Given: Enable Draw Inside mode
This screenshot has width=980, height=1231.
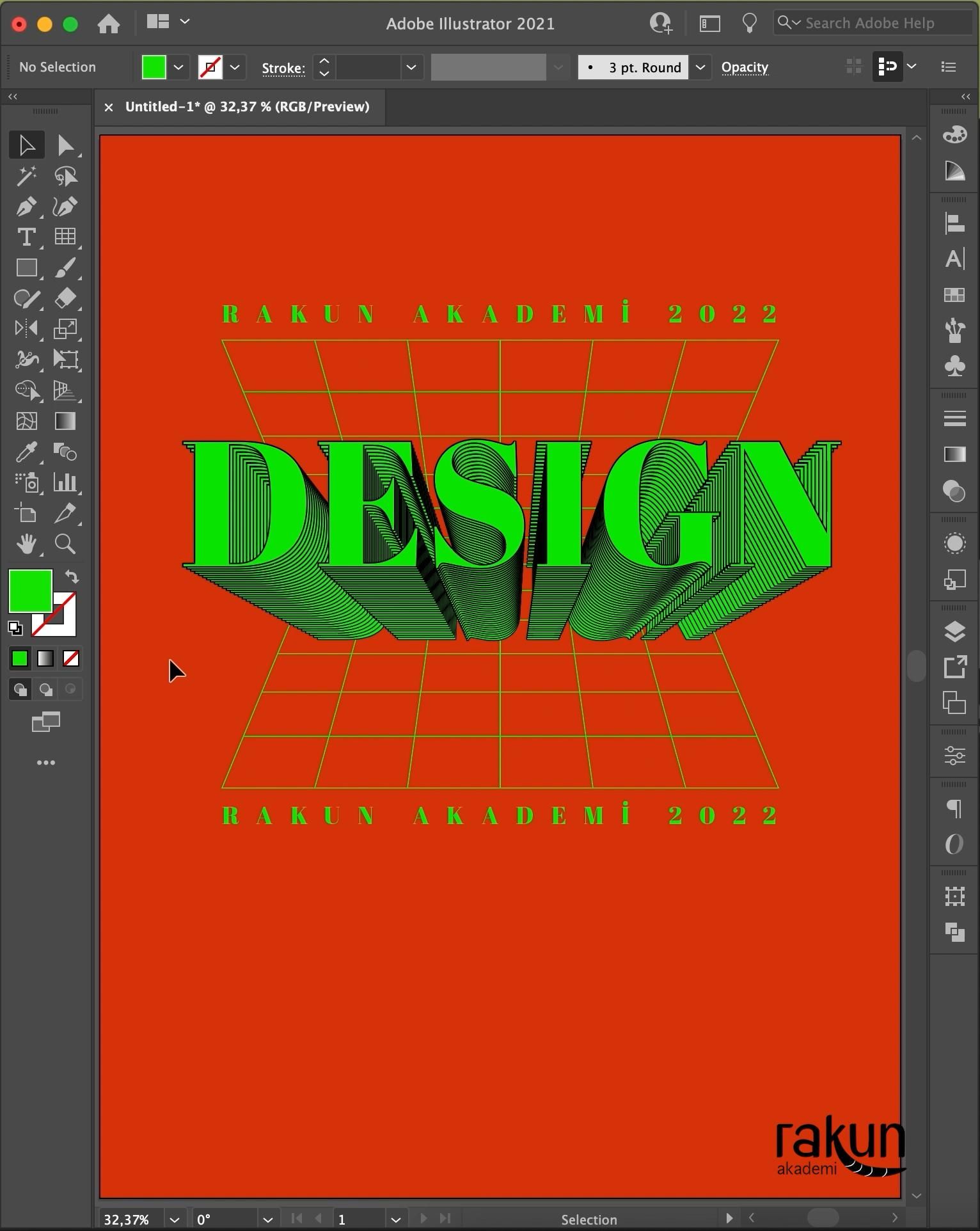Looking at the screenshot, I should pyautogui.click(x=70, y=689).
